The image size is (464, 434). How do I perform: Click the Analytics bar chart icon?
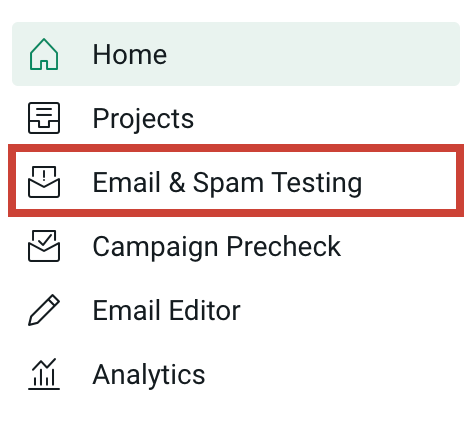(44, 374)
